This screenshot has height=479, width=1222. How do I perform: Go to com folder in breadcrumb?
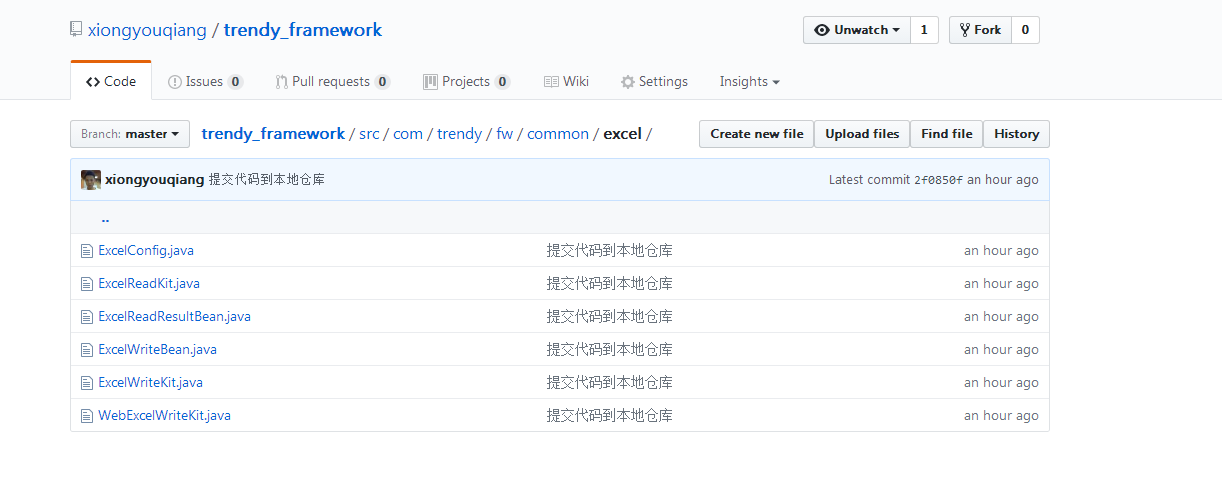pyautogui.click(x=408, y=134)
